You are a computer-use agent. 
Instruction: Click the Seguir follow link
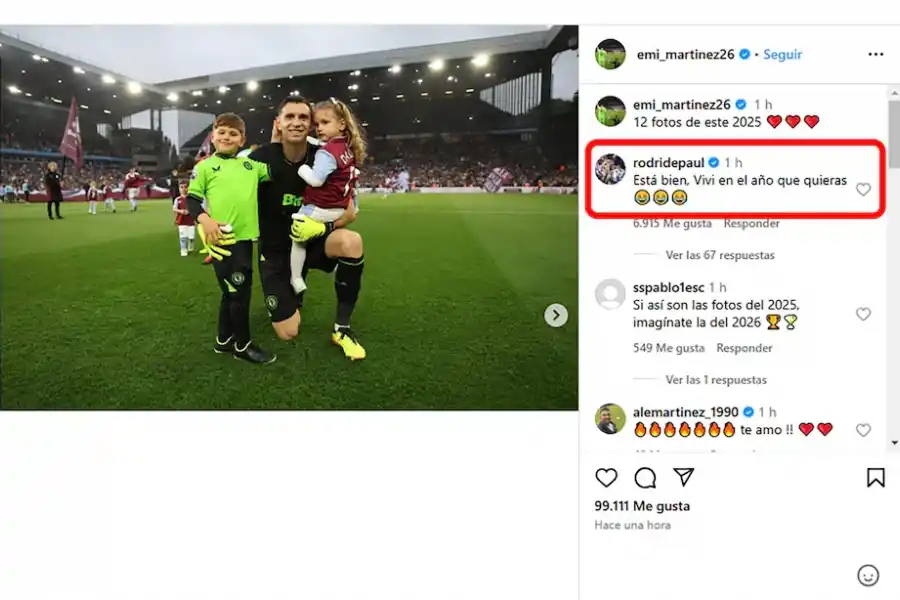point(783,54)
